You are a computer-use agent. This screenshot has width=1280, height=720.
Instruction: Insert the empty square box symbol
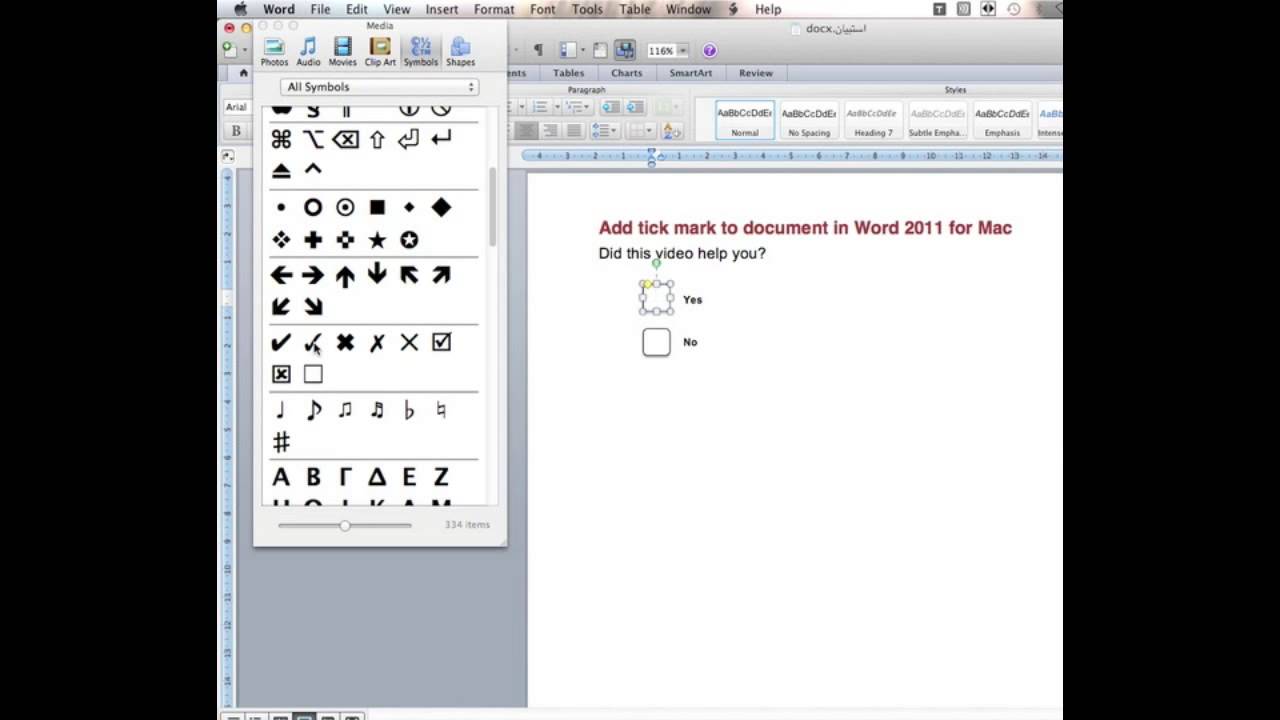coord(313,374)
